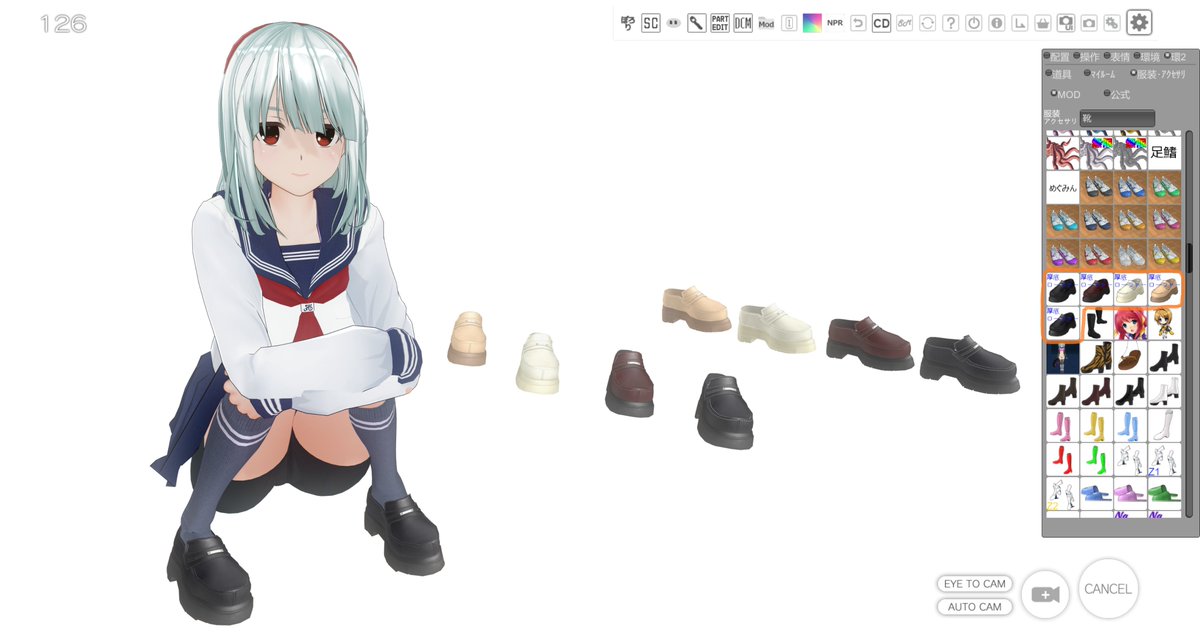Click the NPR toolbar item

[835, 23]
